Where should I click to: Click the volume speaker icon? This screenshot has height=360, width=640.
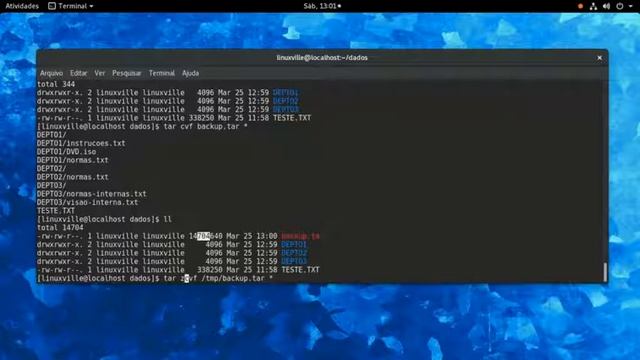tap(606, 6)
